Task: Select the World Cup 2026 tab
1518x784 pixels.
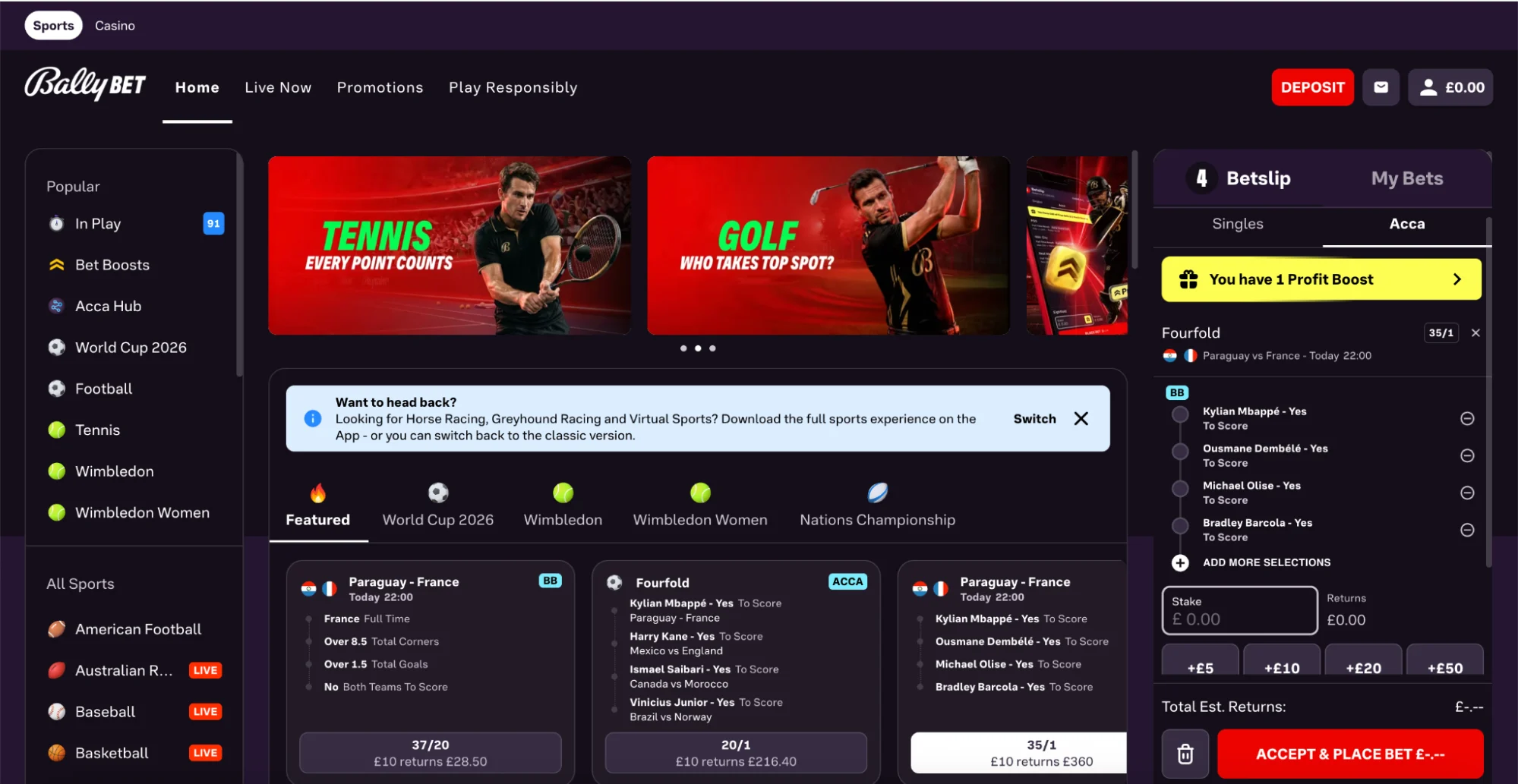Action: click(x=438, y=505)
